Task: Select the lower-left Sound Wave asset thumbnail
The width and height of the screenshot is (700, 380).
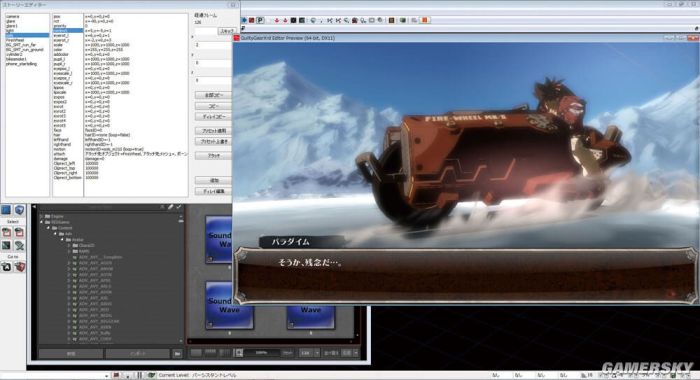Action: [x=229, y=305]
